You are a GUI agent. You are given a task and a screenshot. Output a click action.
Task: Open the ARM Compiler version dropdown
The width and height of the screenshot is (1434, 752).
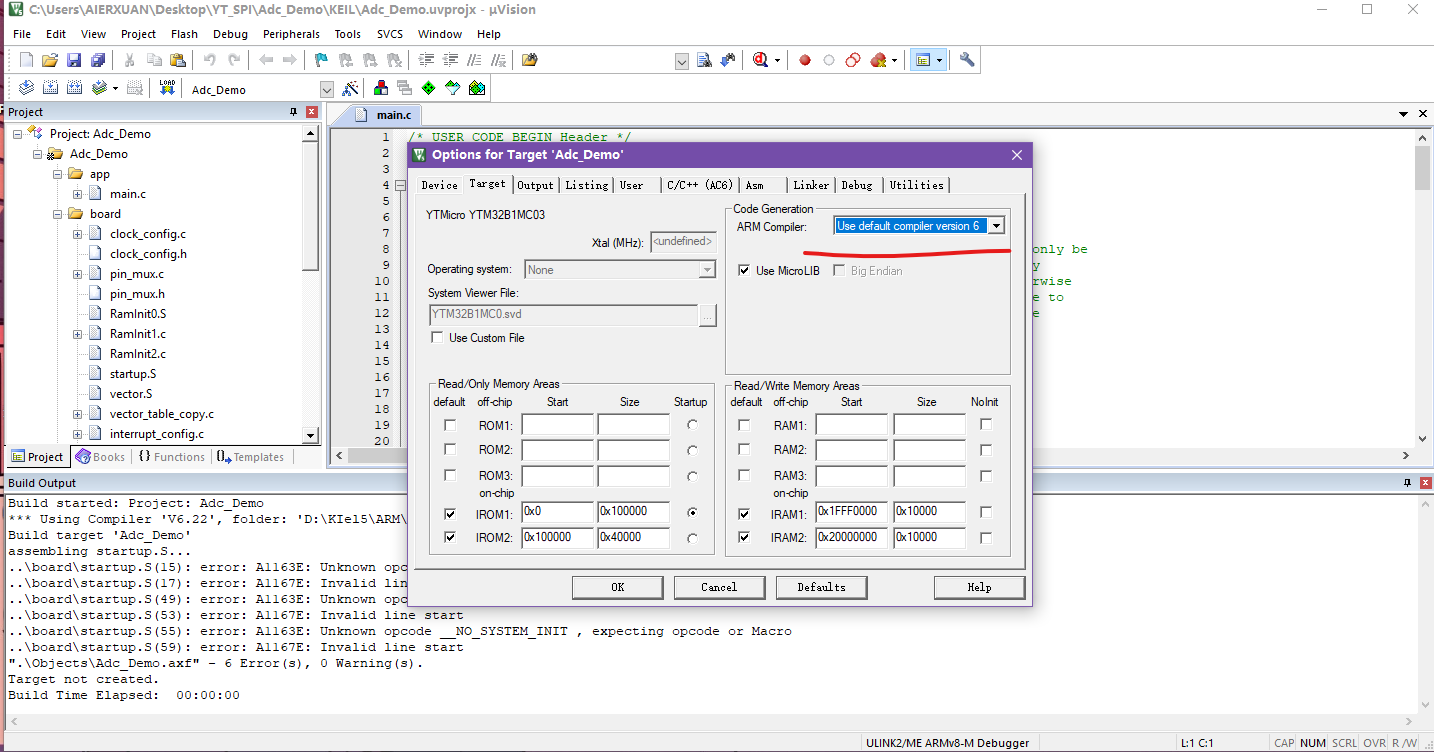click(996, 226)
